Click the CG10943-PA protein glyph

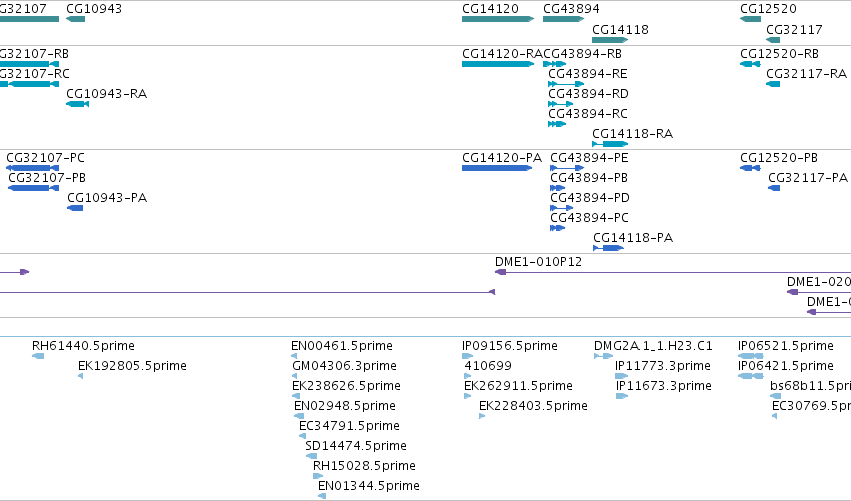pos(75,208)
